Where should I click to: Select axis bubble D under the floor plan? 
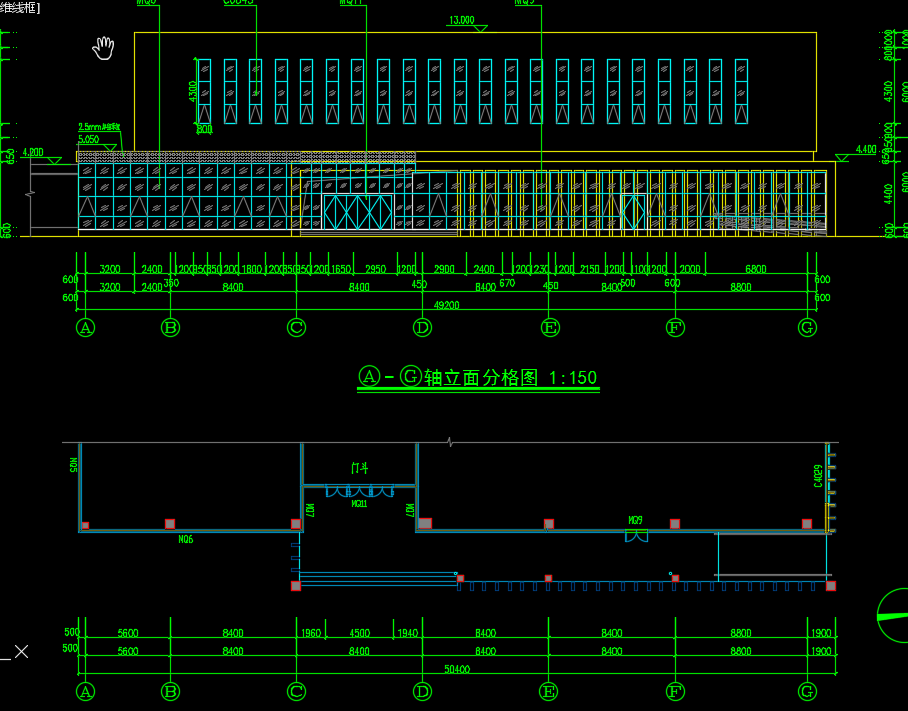tap(422, 691)
